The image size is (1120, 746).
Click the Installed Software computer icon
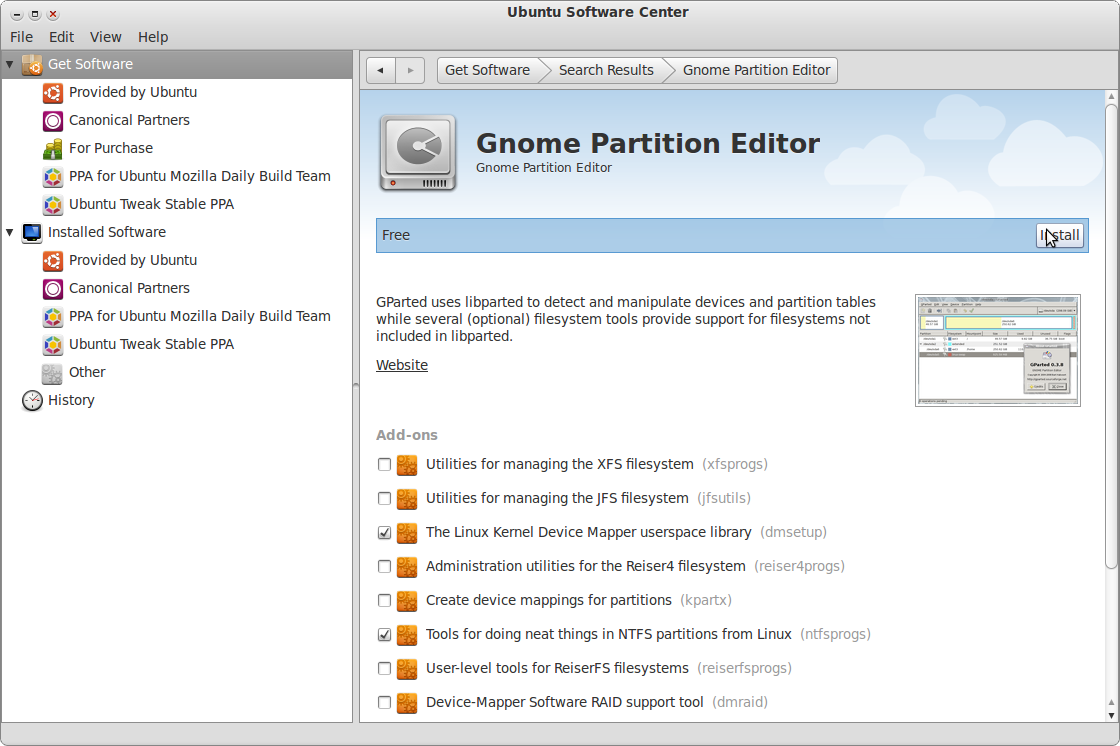click(x=32, y=232)
